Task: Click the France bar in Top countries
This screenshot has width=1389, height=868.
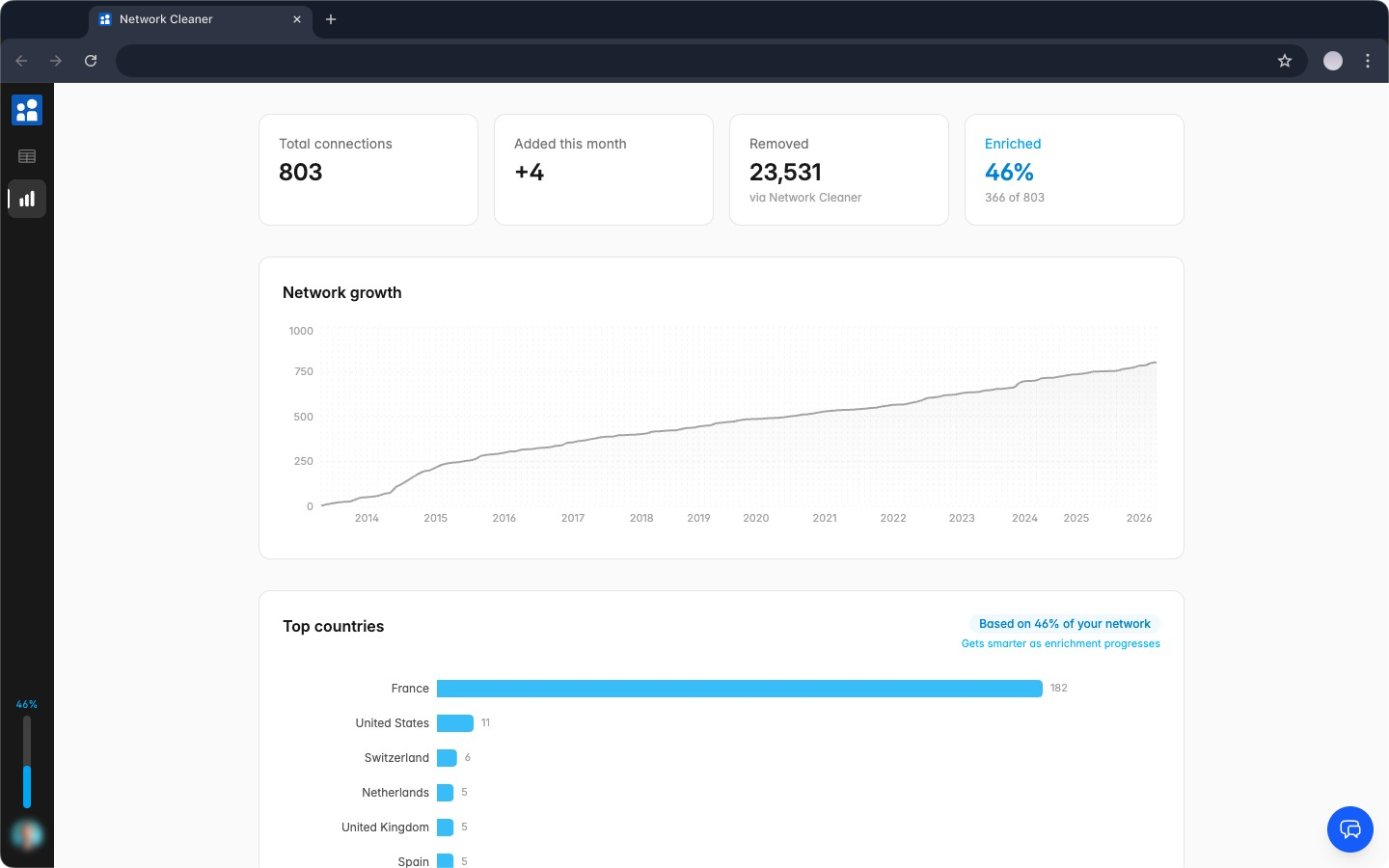Action: tap(740, 689)
